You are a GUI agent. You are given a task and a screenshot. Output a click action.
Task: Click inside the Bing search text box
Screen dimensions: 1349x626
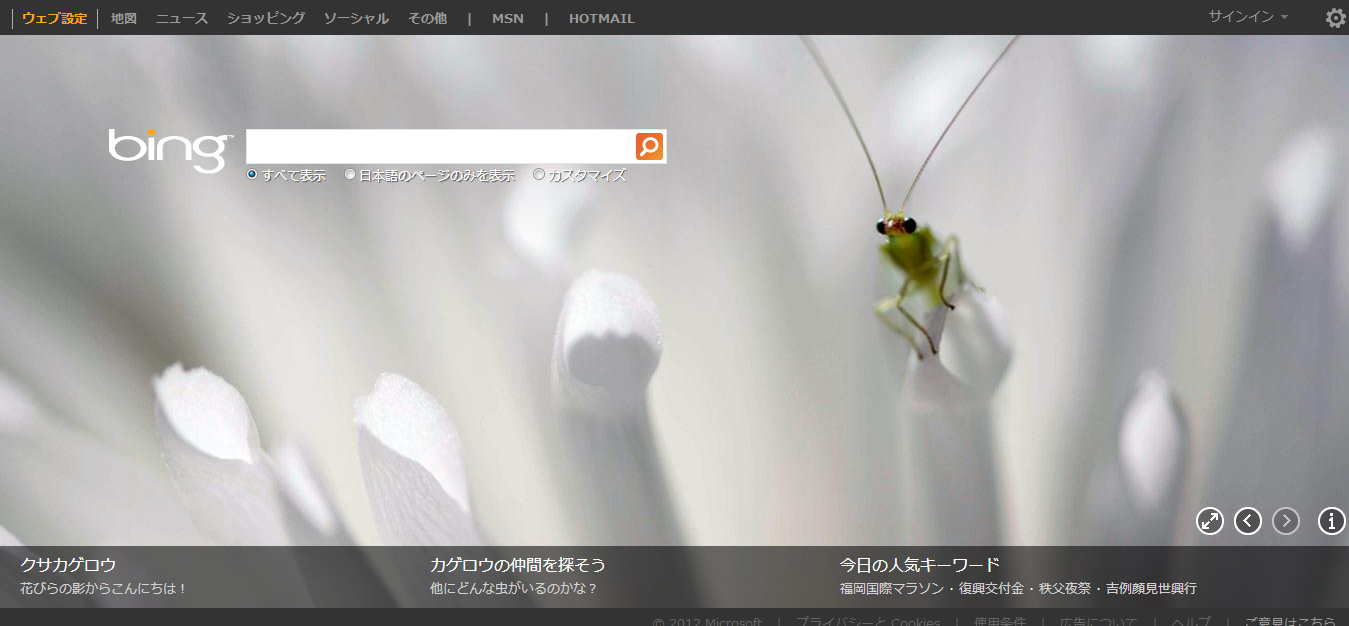[x=440, y=146]
